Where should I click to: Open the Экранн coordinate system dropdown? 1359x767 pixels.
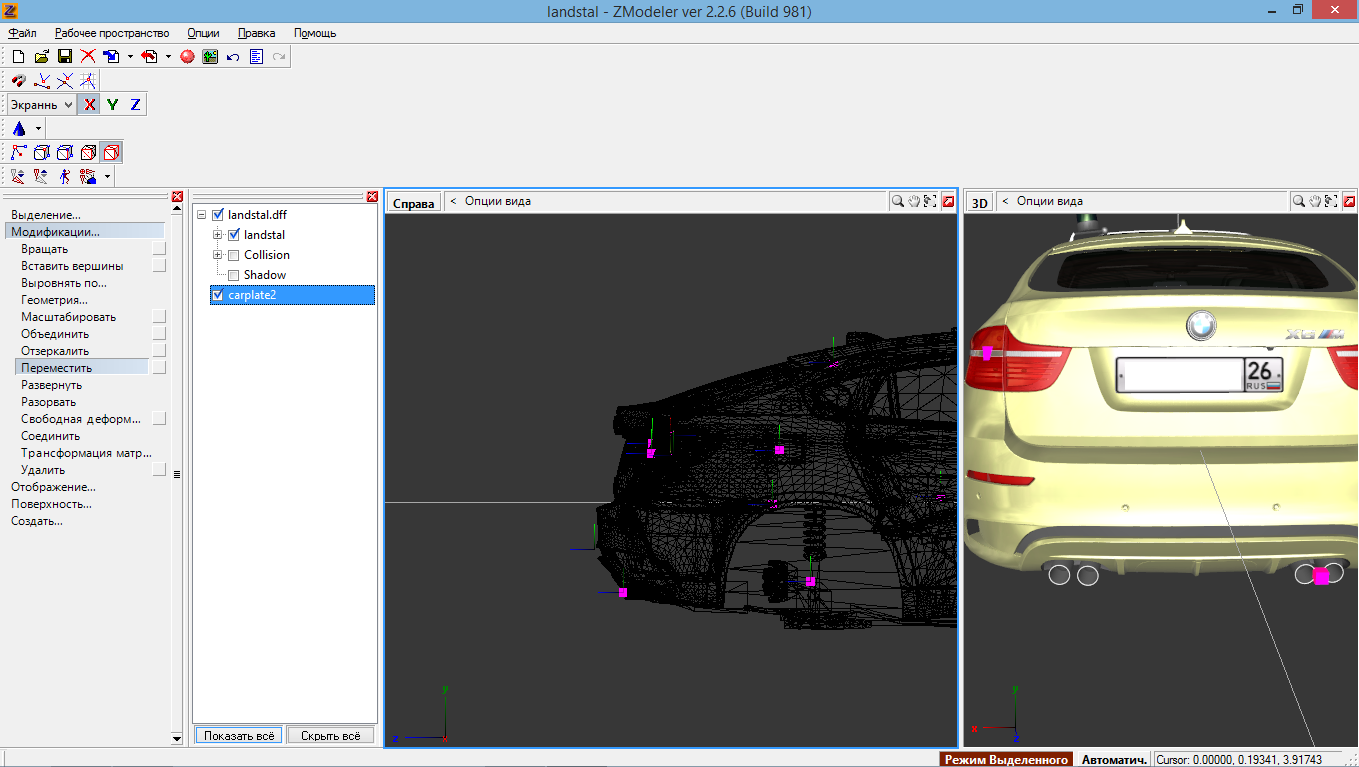[41, 105]
